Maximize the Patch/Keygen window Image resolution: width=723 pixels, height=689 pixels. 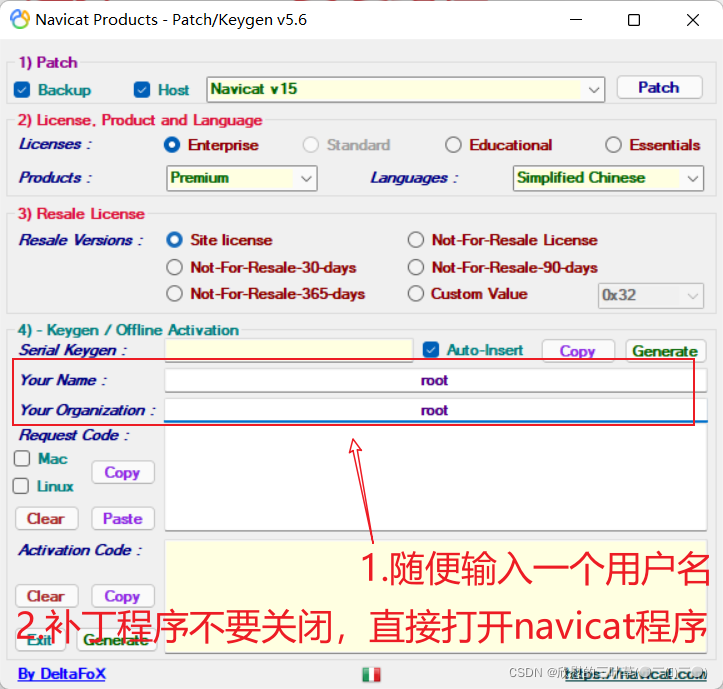tap(634, 20)
